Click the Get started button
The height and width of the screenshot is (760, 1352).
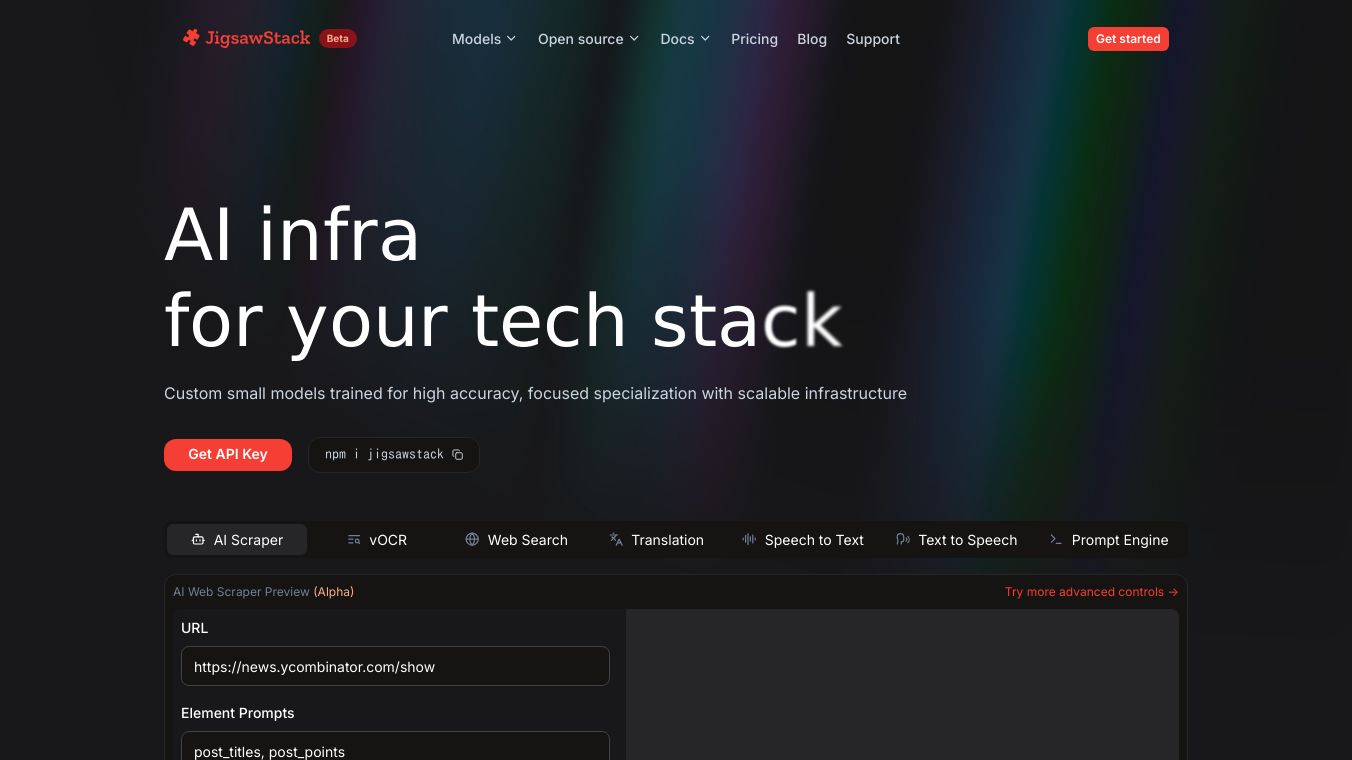(1128, 39)
